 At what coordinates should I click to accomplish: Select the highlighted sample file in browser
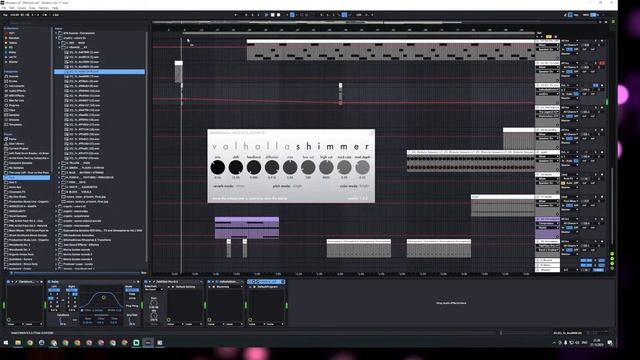[x=99, y=71]
